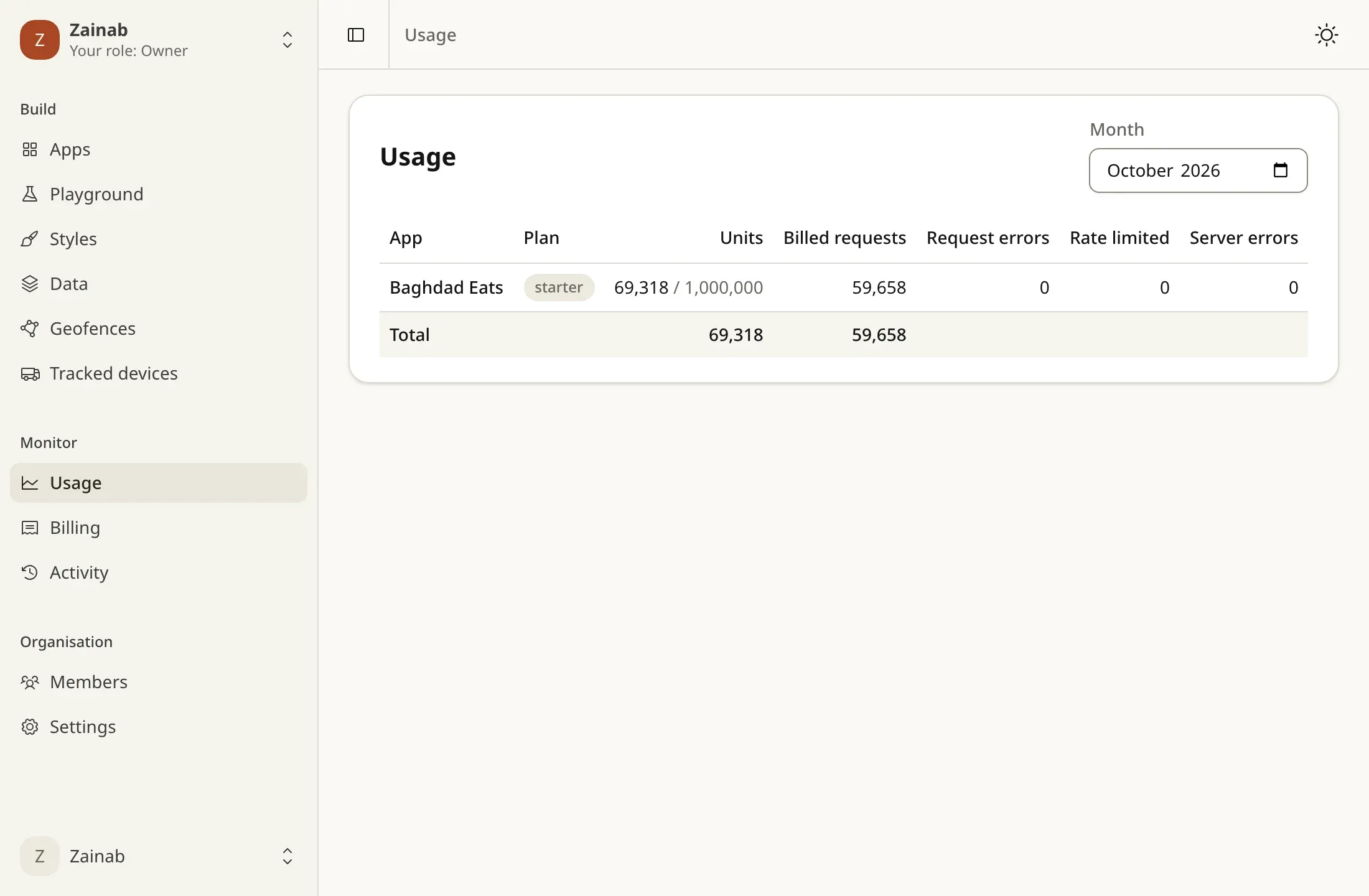Select the Tracked devices truck icon

click(30, 373)
